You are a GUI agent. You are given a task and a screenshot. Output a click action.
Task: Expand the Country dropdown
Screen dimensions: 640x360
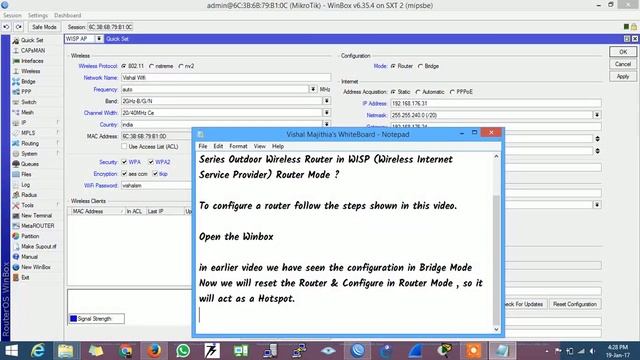pos(327,124)
